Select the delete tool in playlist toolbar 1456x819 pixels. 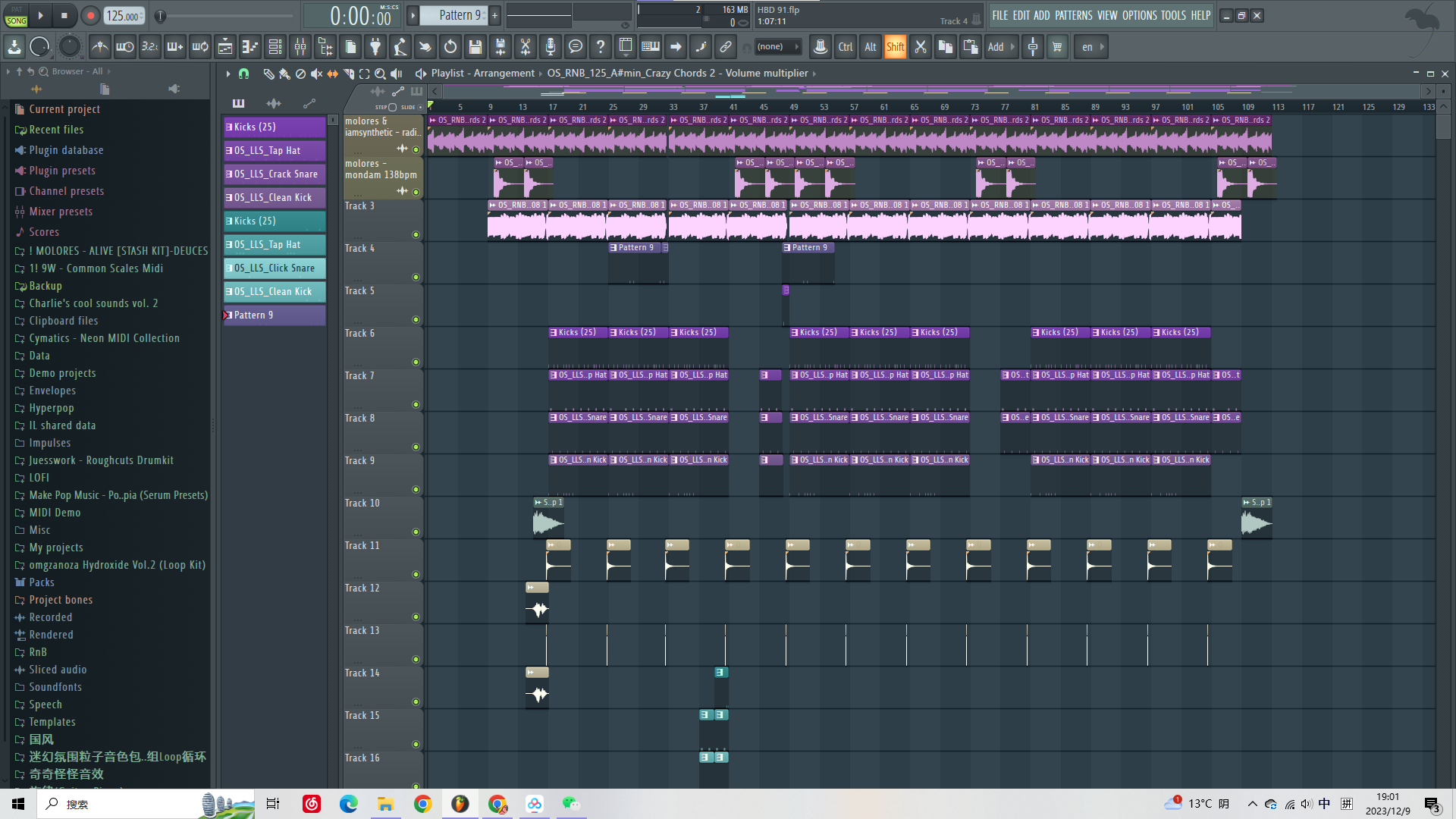pyautogui.click(x=300, y=74)
